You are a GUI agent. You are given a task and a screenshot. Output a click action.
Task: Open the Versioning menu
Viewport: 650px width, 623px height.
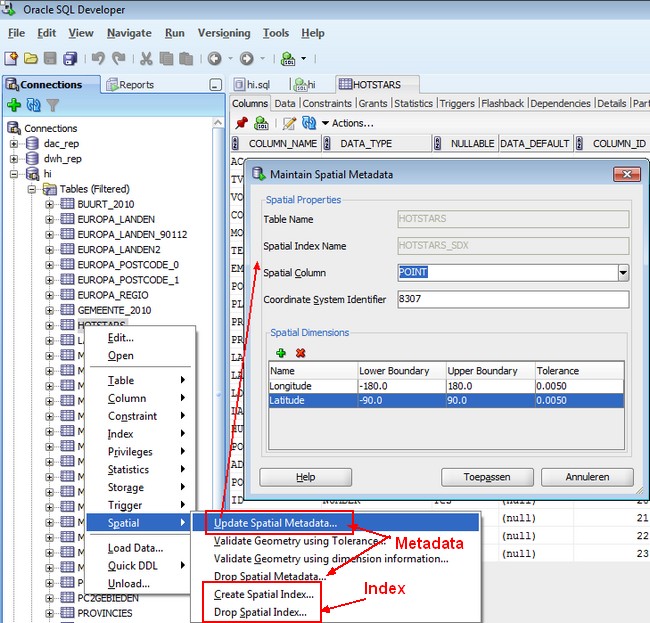(x=223, y=33)
